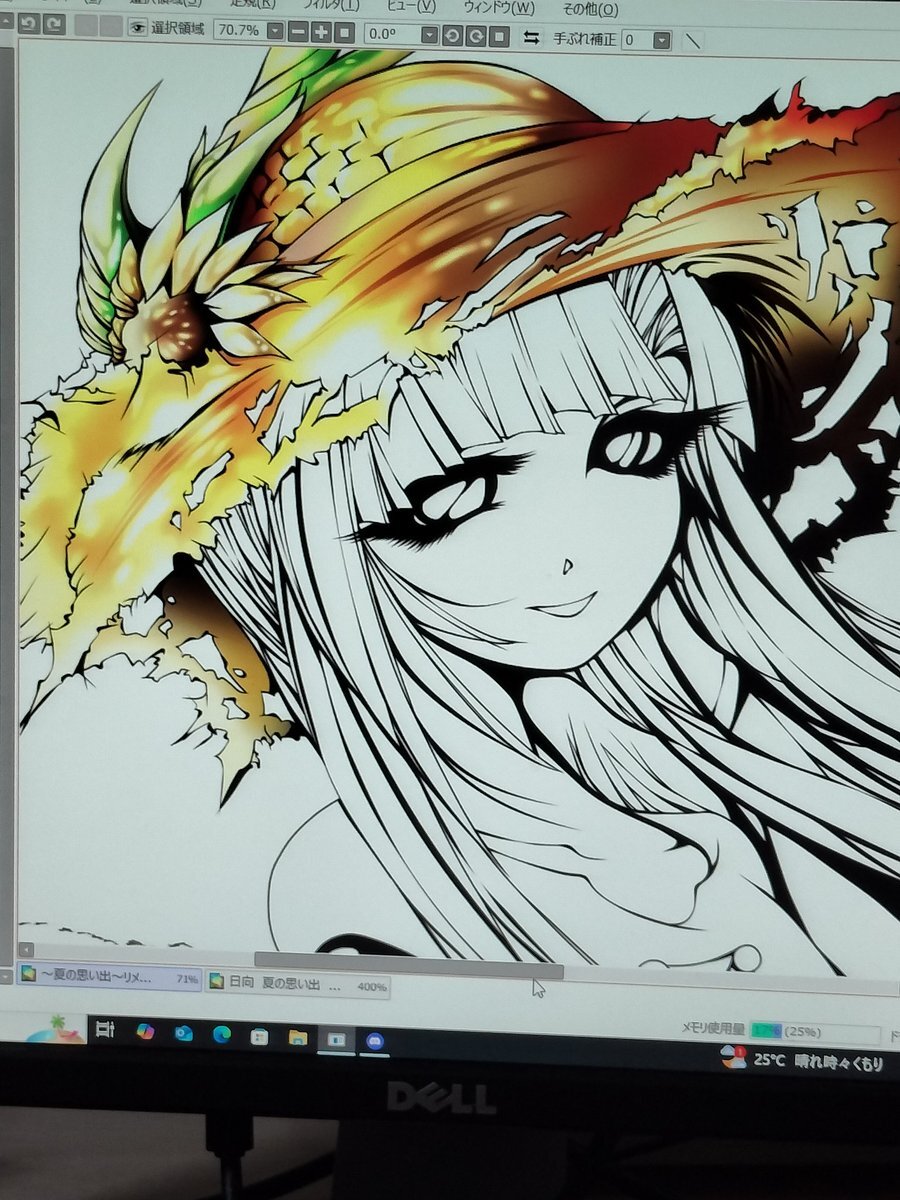The image size is (900, 1200).
Task: Click the 手ぶれ補正 value field showing 0
Action: pos(636,40)
